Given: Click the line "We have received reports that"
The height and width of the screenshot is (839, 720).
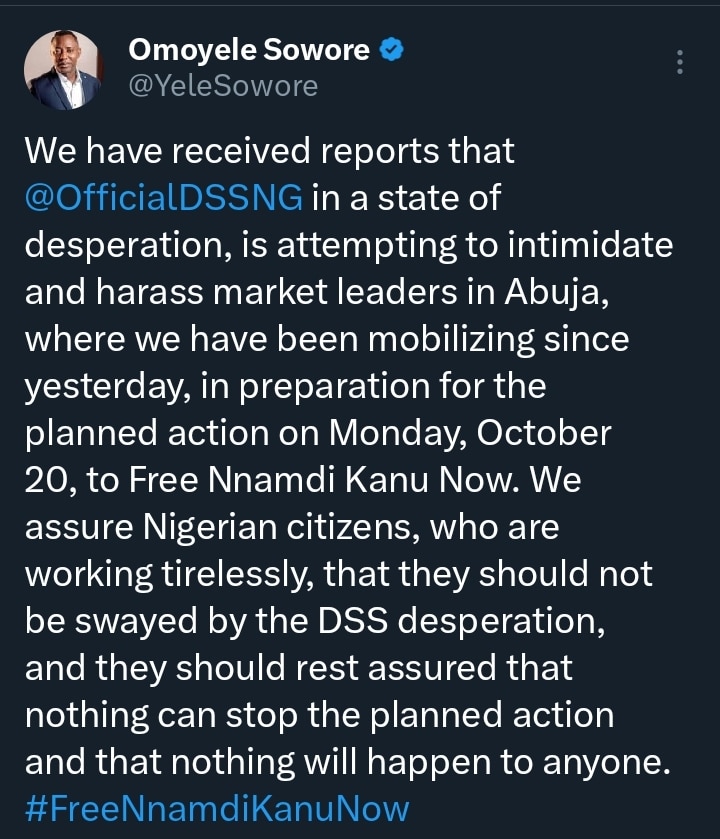Looking at the screenshot, I should pyautogui.click(x=269, y=151).
